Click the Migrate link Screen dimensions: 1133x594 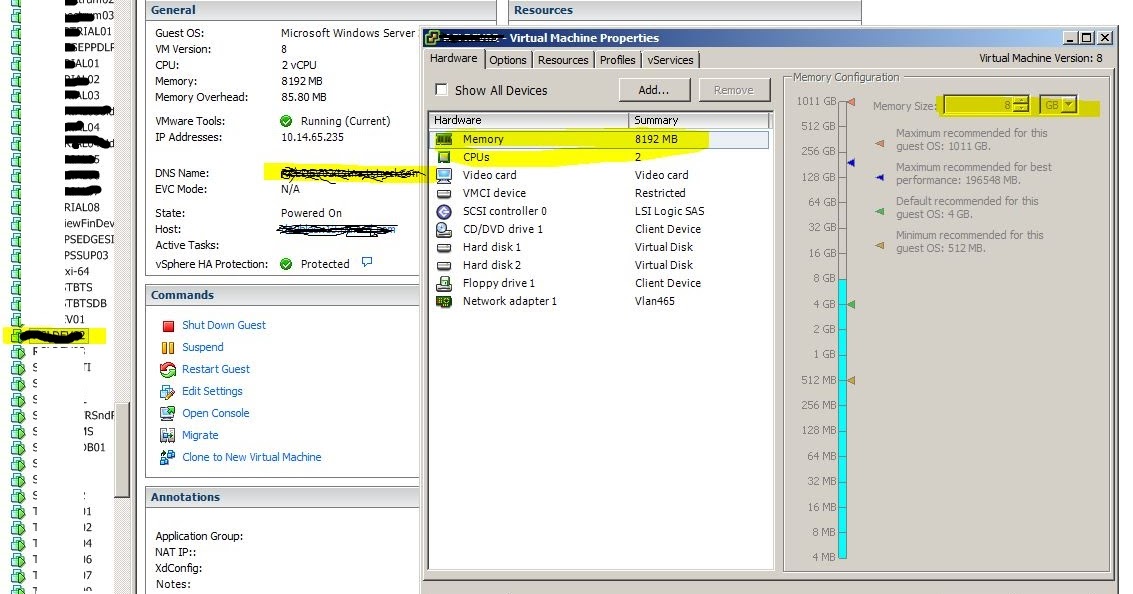(x=200, y=435)
